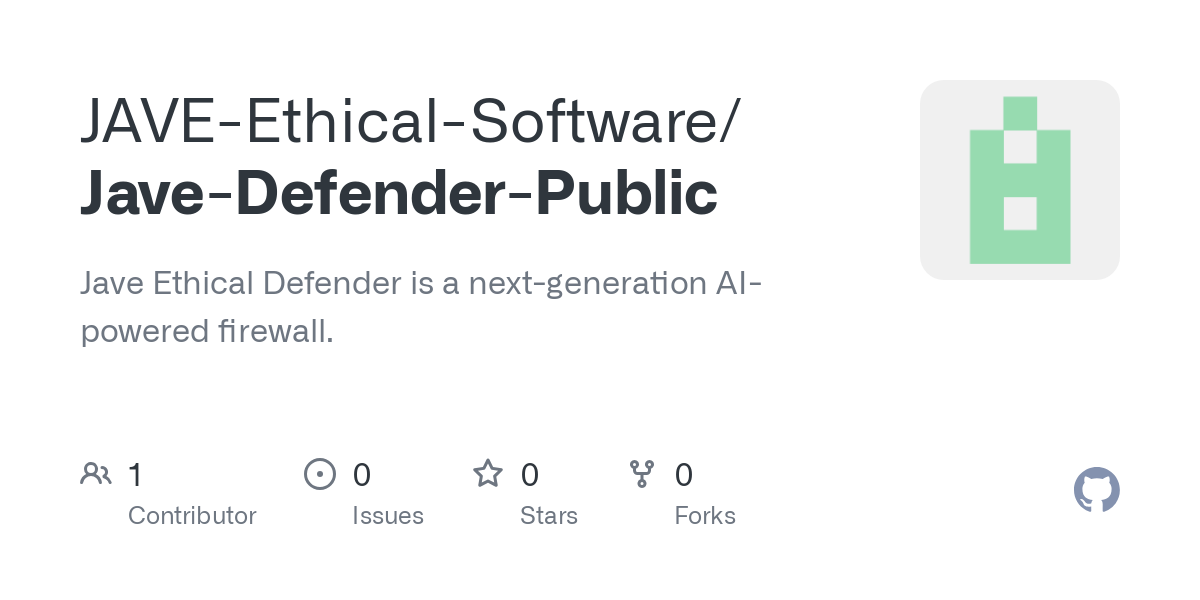
Task: Click the stars count 0
Action: 530,474
